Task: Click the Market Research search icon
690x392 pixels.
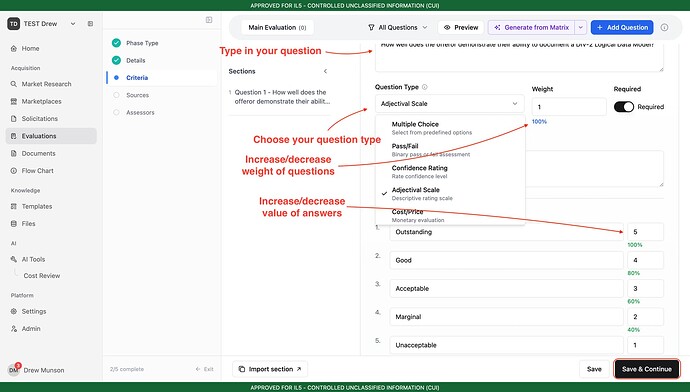Action: click(x=14, y=84)
